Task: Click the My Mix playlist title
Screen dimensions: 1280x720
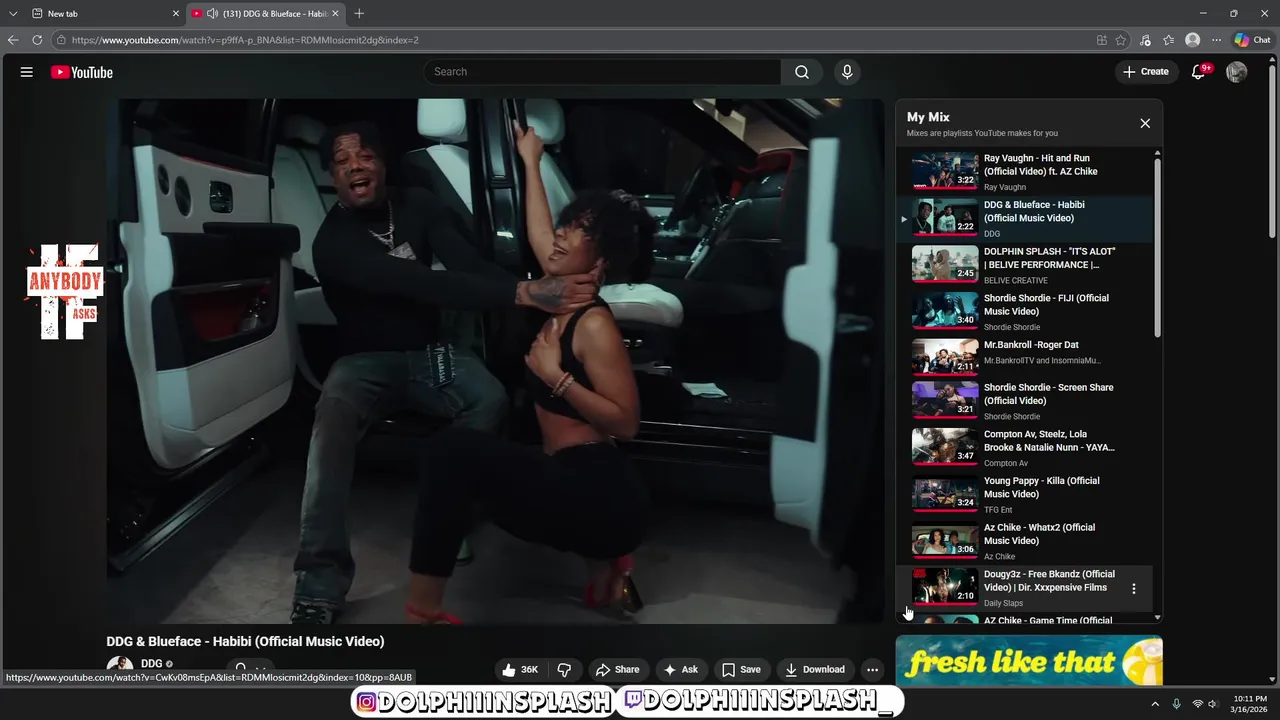Action: coord(928,117)
